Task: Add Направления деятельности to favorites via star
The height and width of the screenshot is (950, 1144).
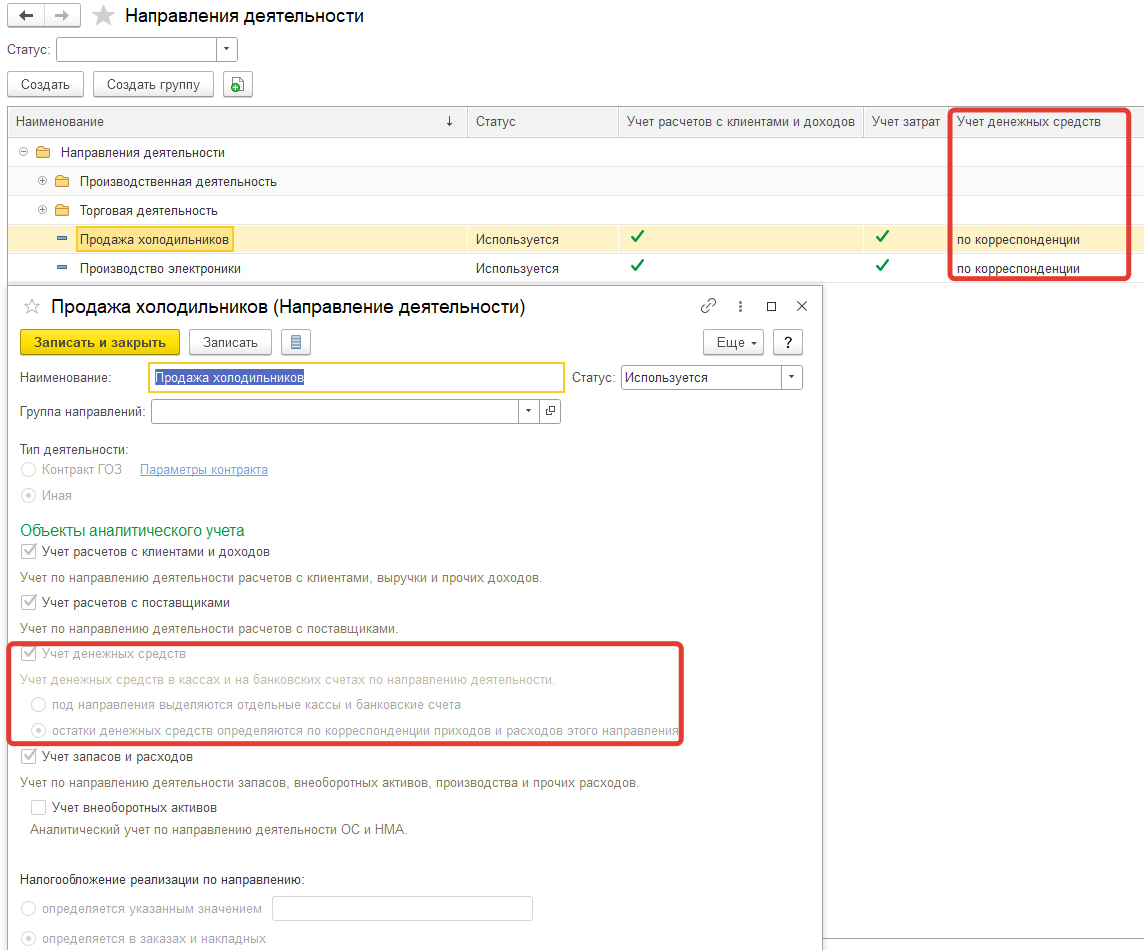Action: pyautogui.click(x=103, y=16)
